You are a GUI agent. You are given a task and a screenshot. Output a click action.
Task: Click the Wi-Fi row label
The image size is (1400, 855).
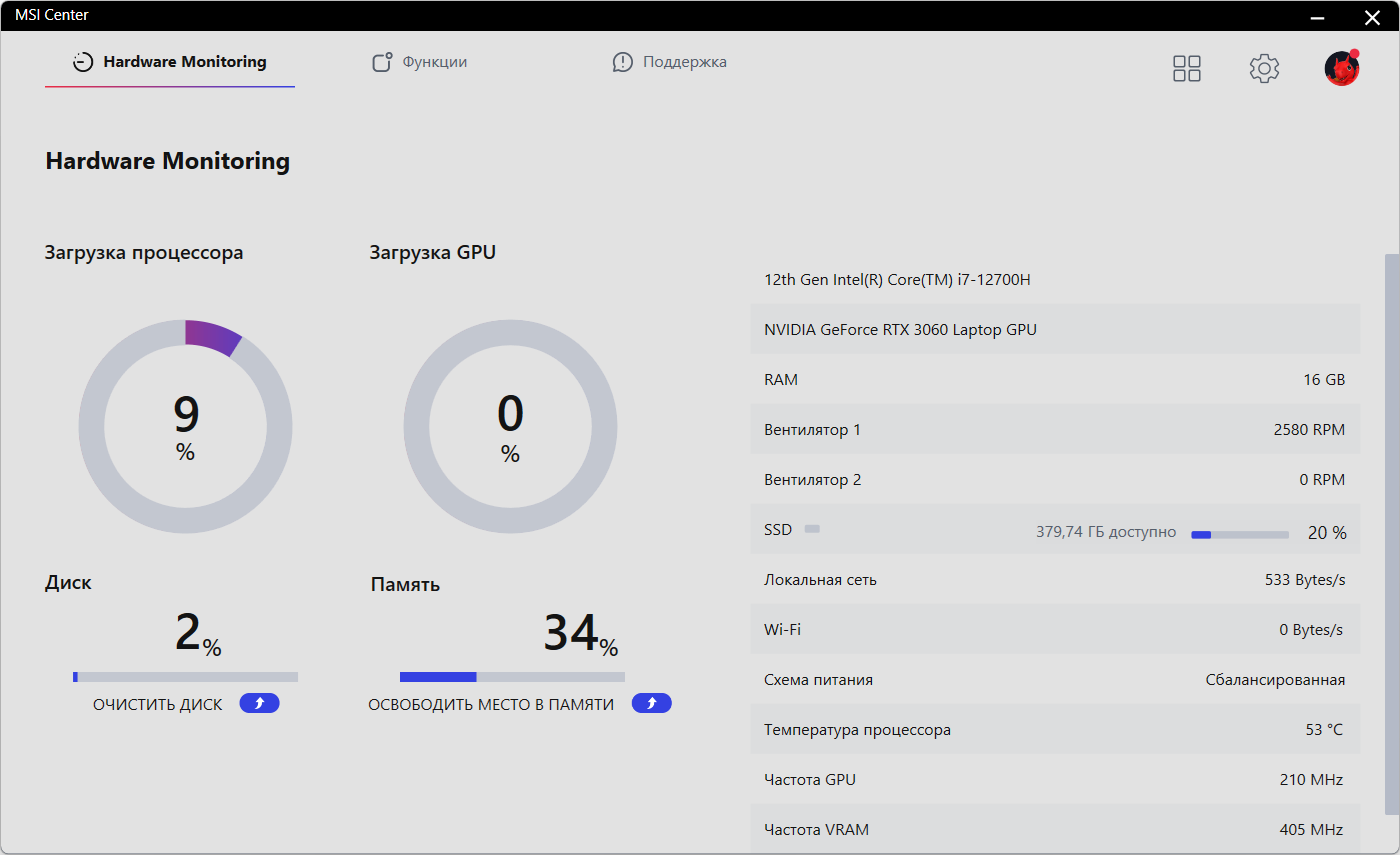click(782, 630)
